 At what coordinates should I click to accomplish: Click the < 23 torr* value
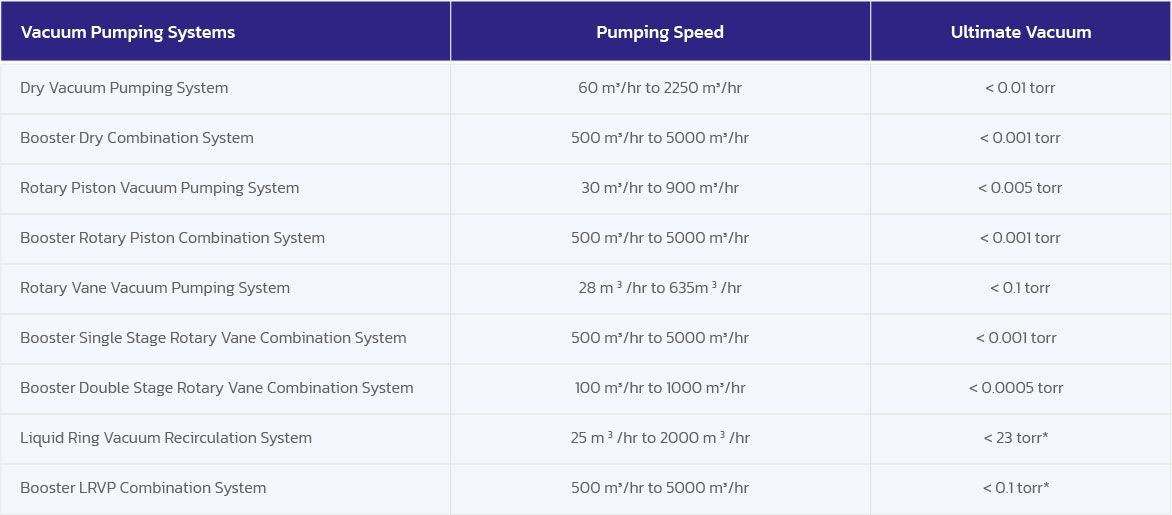pyautogui.click(x=1016, y=438)
